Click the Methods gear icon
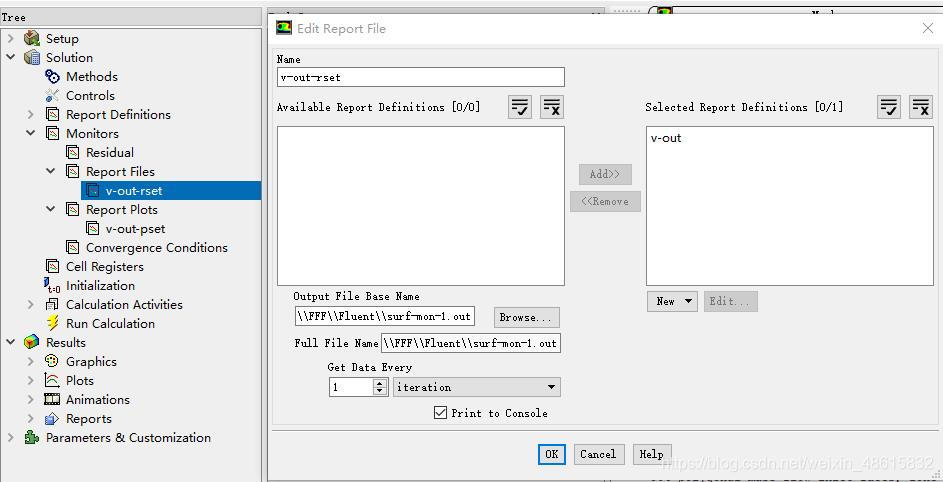943x482 pixels. click(x=53, y=76)
